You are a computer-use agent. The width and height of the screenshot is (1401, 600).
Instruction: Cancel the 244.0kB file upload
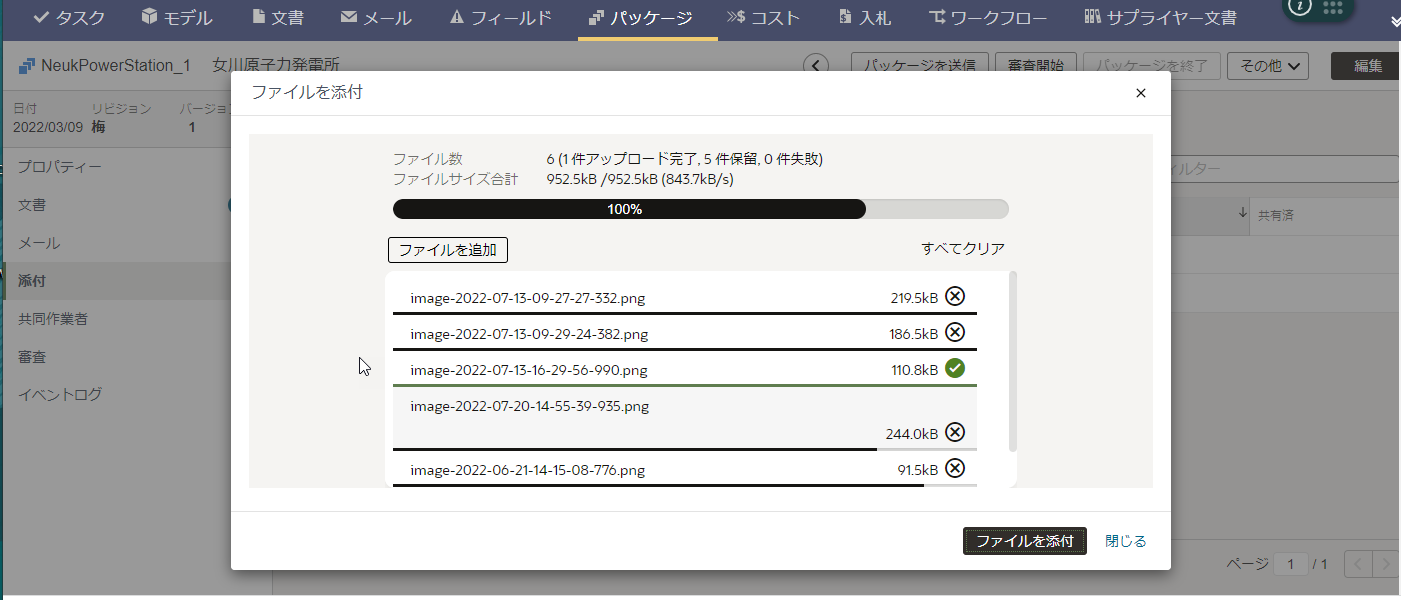pos(955,432)
